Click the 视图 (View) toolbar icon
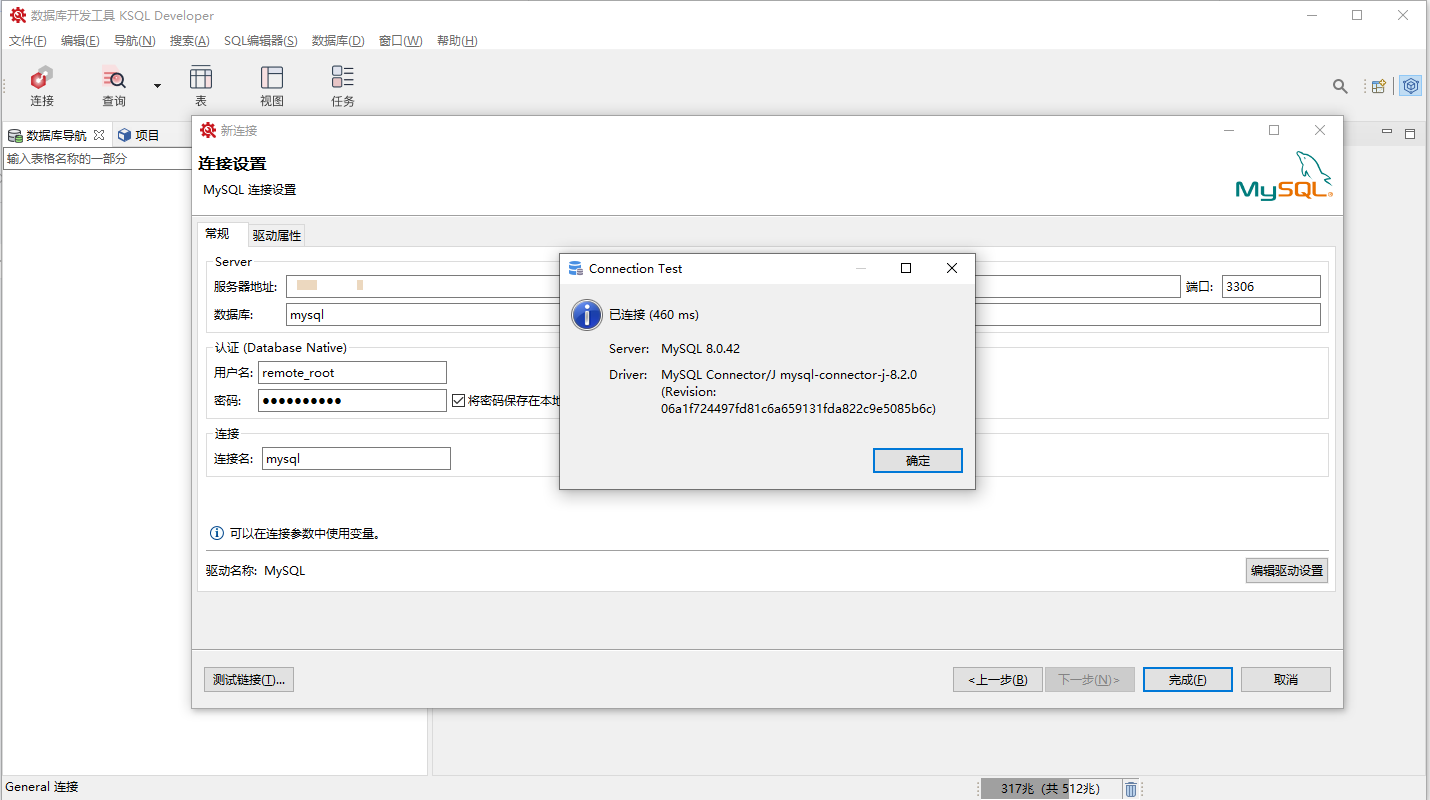The width and height of the screenshot is (1430, 800). point(272,86)
